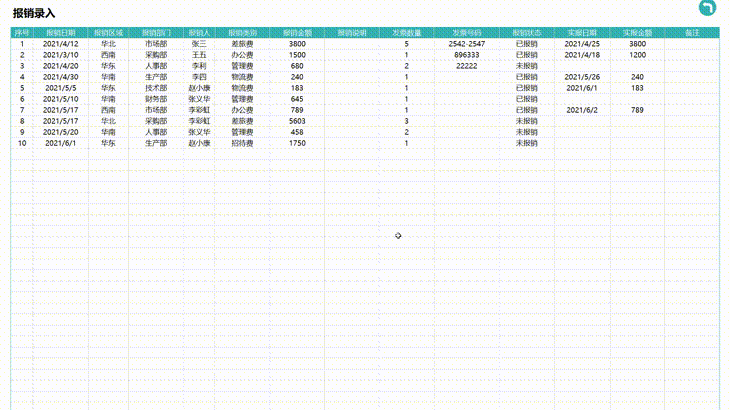
Task: Select 生产部 in row 4
Action: click(x=156, y=77)
